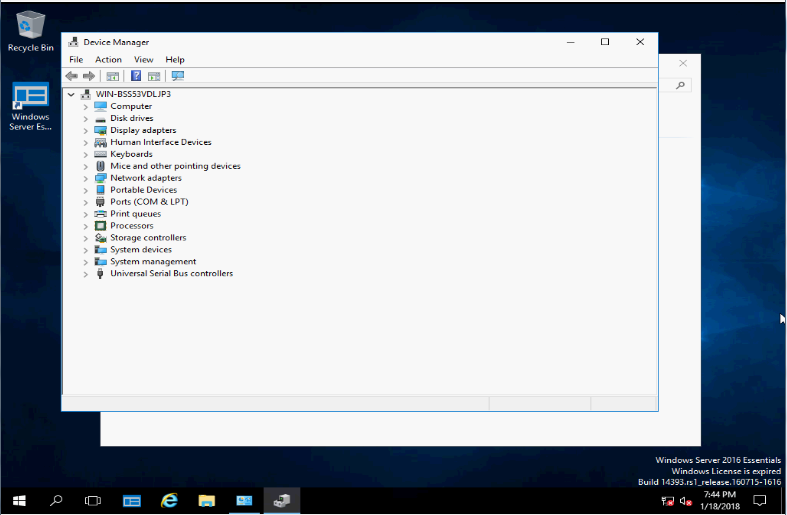This screenshot has width=787, height=515.
Task: Open the File menu
Action: pyautogui.click(x=76, y=60)
